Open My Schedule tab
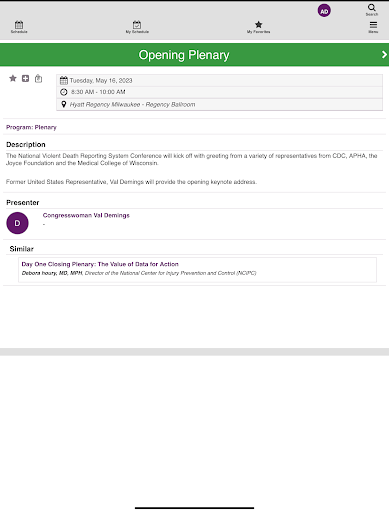 (x=137, y=27)
